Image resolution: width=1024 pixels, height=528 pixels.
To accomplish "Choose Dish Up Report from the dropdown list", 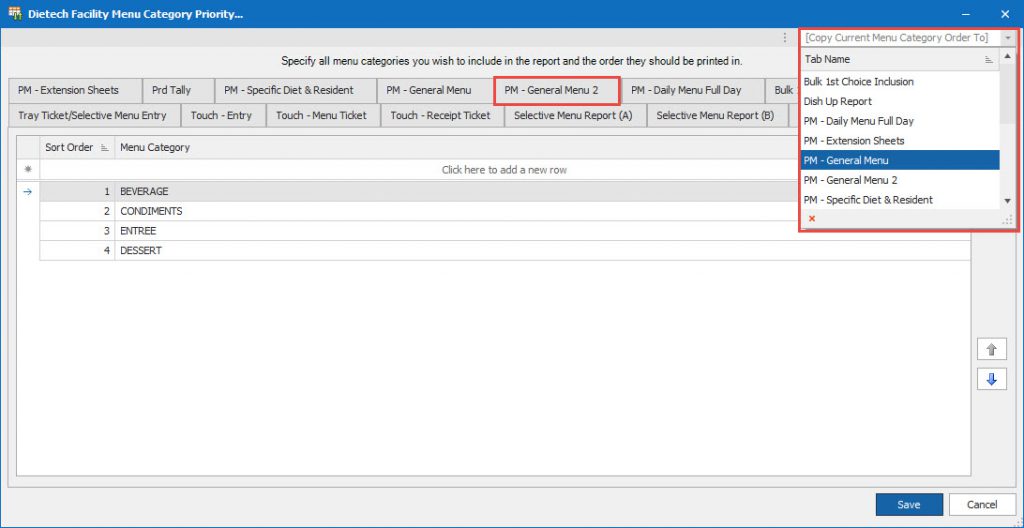I will click(x=838, y=101).
